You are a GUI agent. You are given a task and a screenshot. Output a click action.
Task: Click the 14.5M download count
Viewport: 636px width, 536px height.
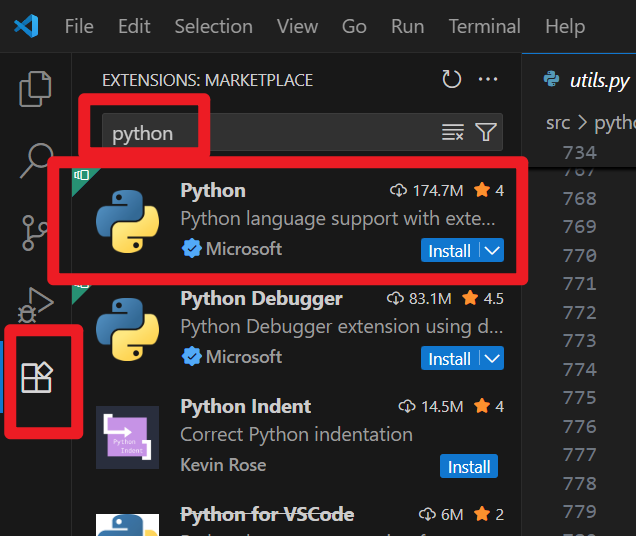431,406
